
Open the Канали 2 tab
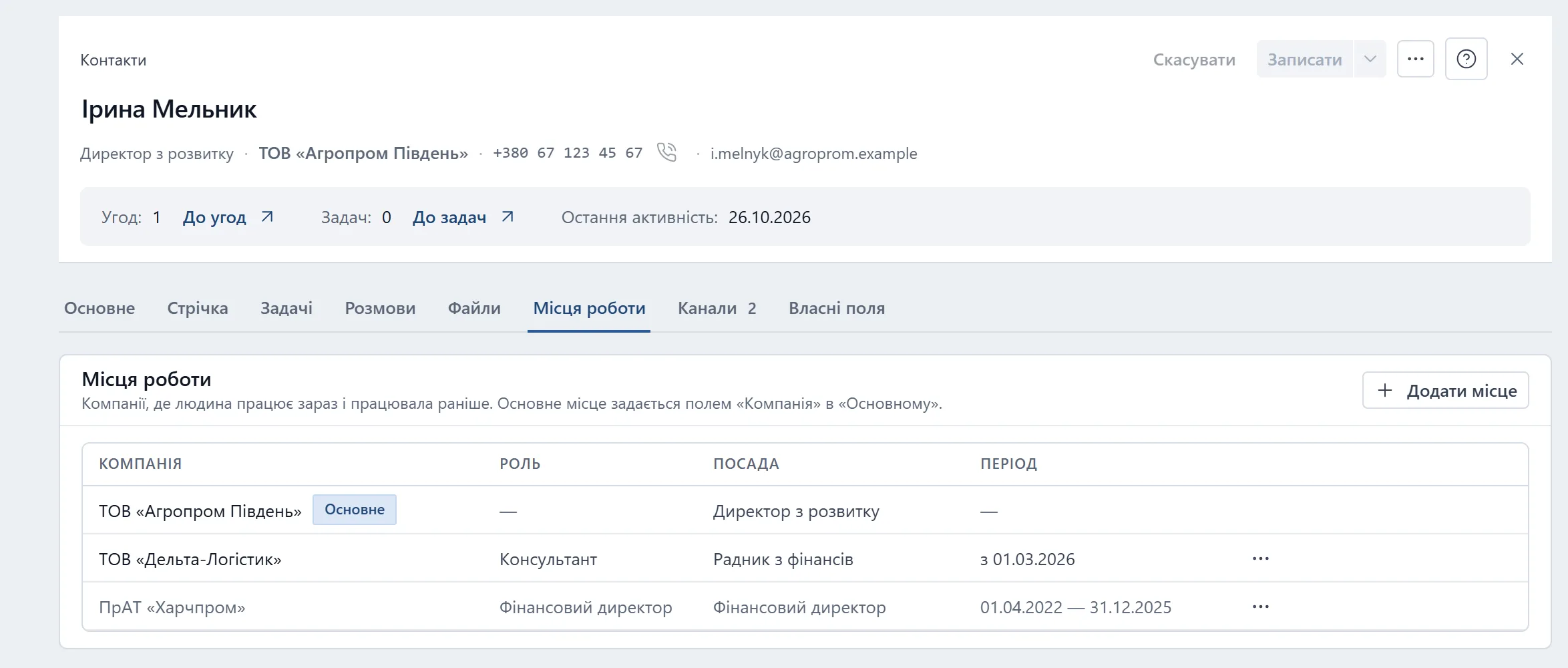(717, 308)
